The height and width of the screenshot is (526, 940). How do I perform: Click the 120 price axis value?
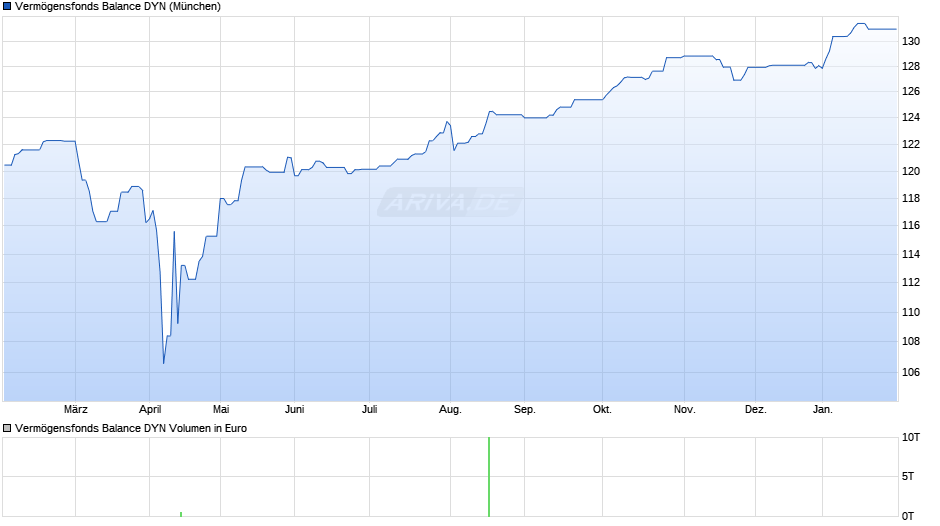911,172
